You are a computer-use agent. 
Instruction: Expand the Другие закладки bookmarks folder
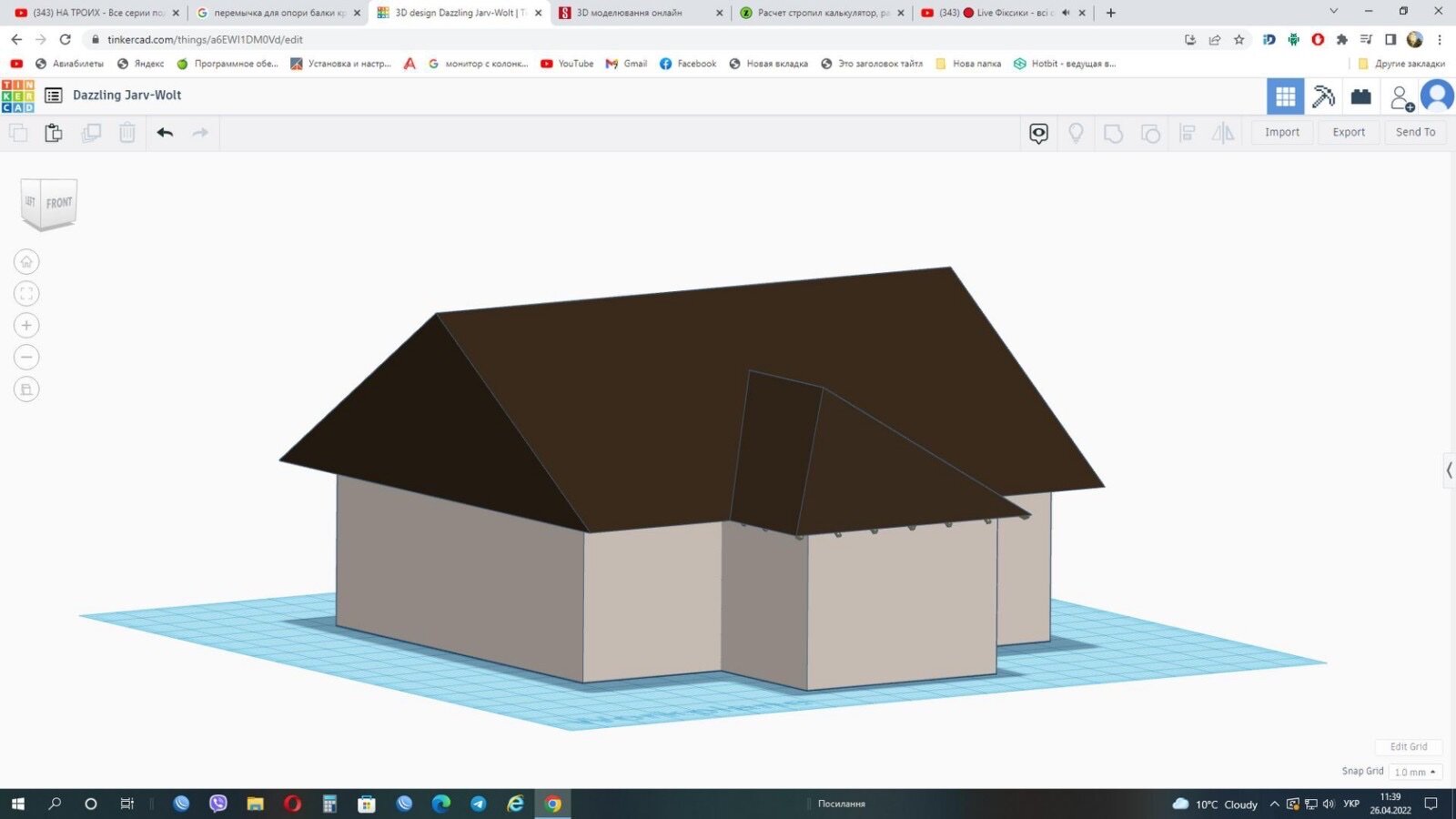click(x=1401, y=64)
